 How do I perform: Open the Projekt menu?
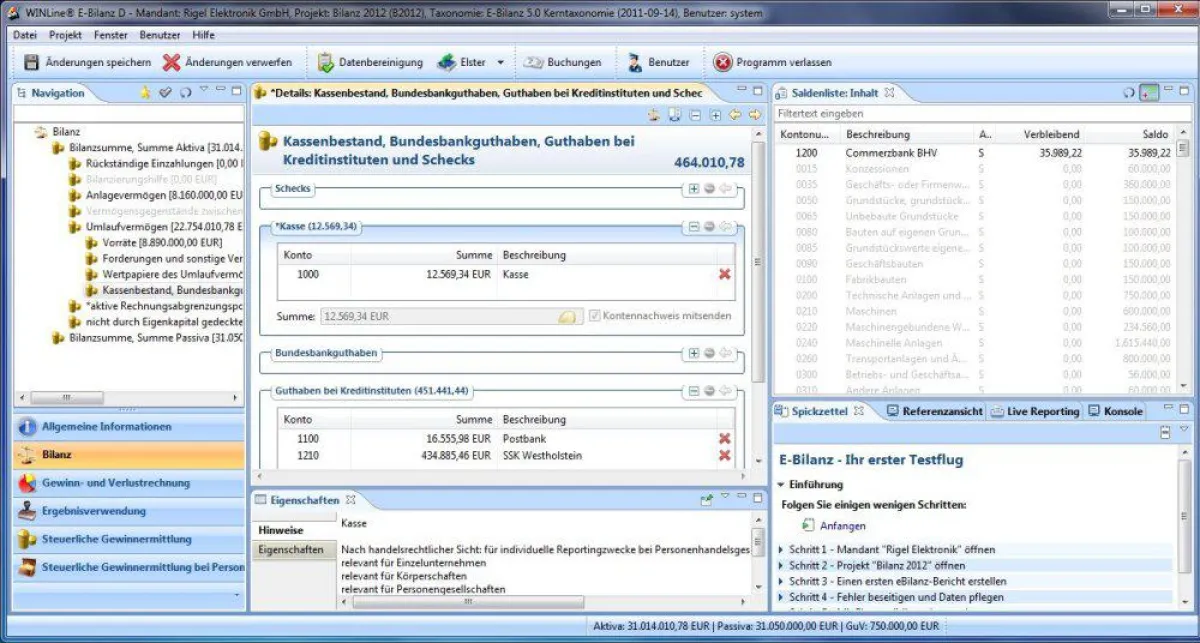pos(66,34)
